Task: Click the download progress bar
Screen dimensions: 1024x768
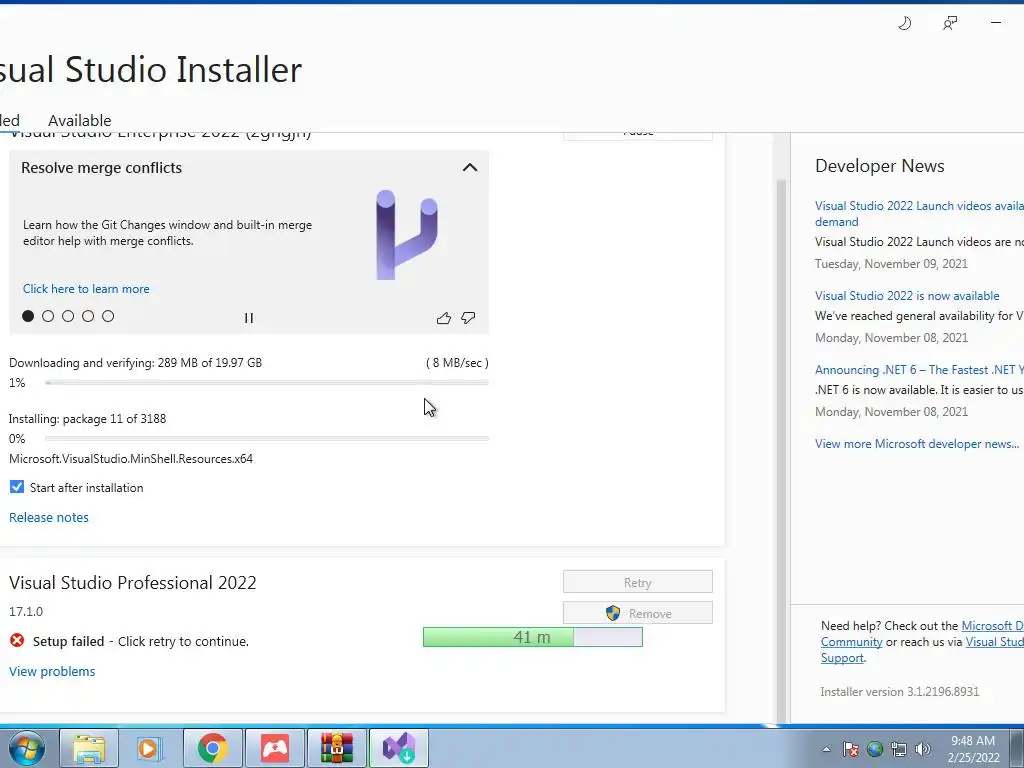Action: point(267,383)
